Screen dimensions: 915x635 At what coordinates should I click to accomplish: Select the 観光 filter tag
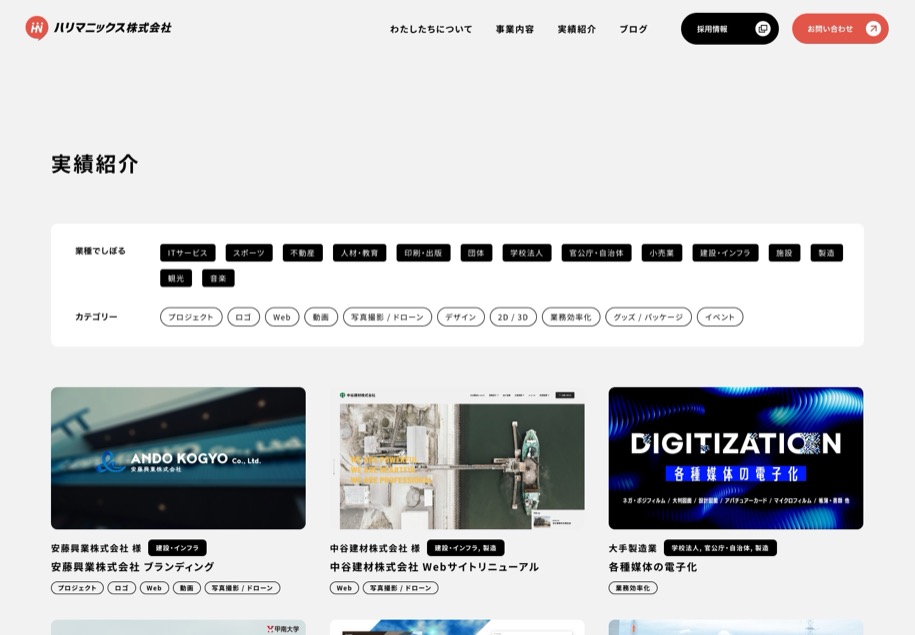point(176,278)
